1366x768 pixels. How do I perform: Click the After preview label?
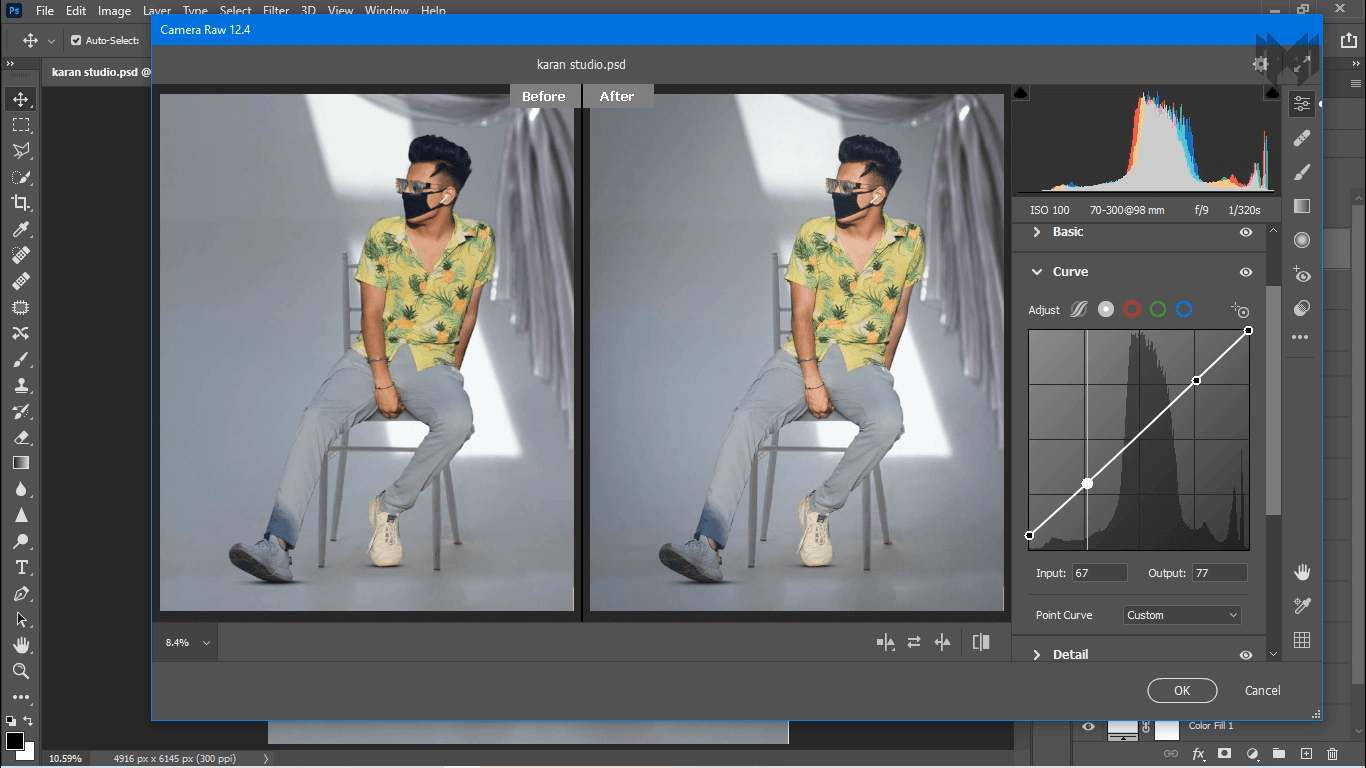[x=617, y=96]
